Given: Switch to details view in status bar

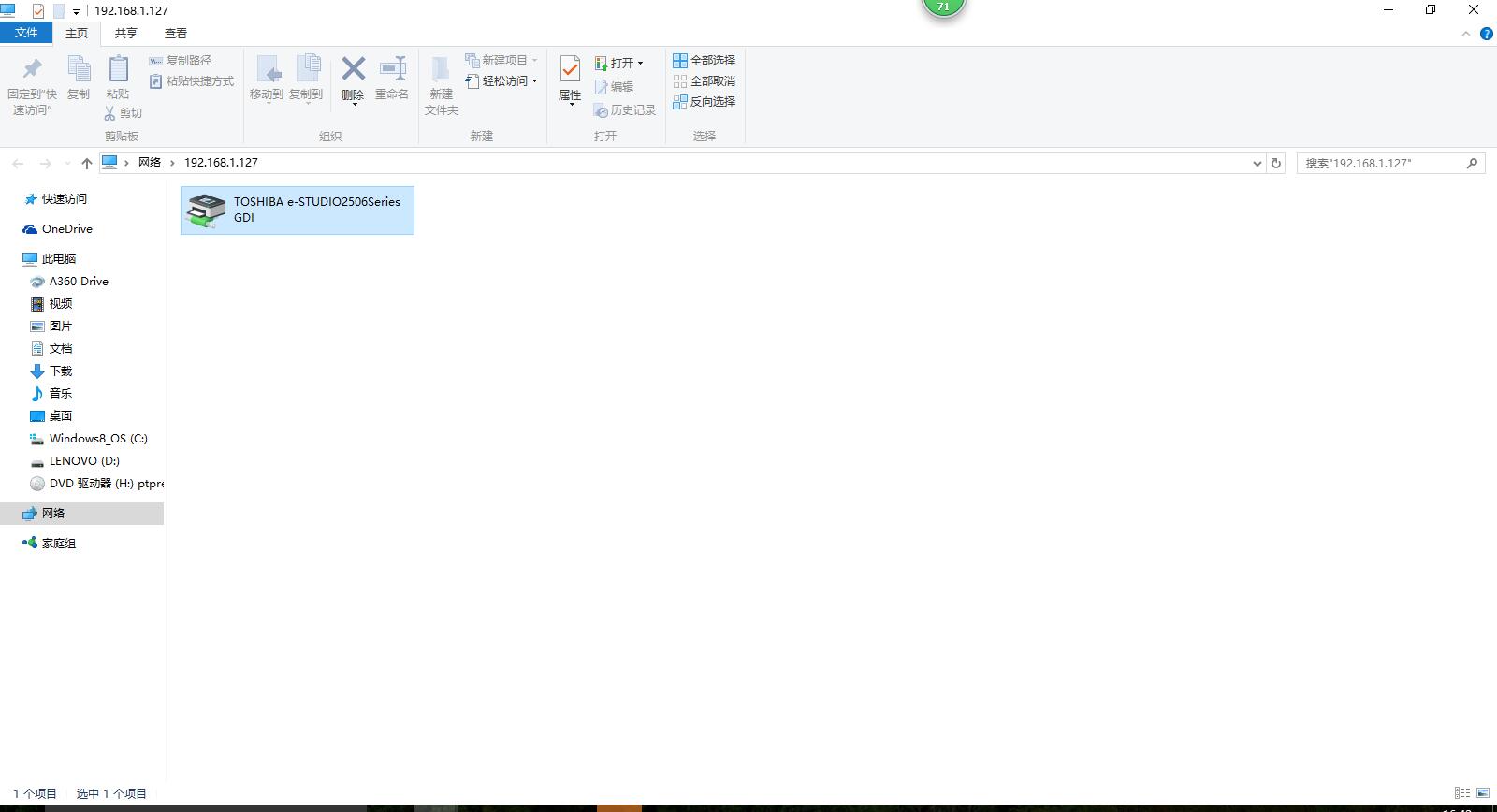Looking at the screenshot, I should point(1461,792).
